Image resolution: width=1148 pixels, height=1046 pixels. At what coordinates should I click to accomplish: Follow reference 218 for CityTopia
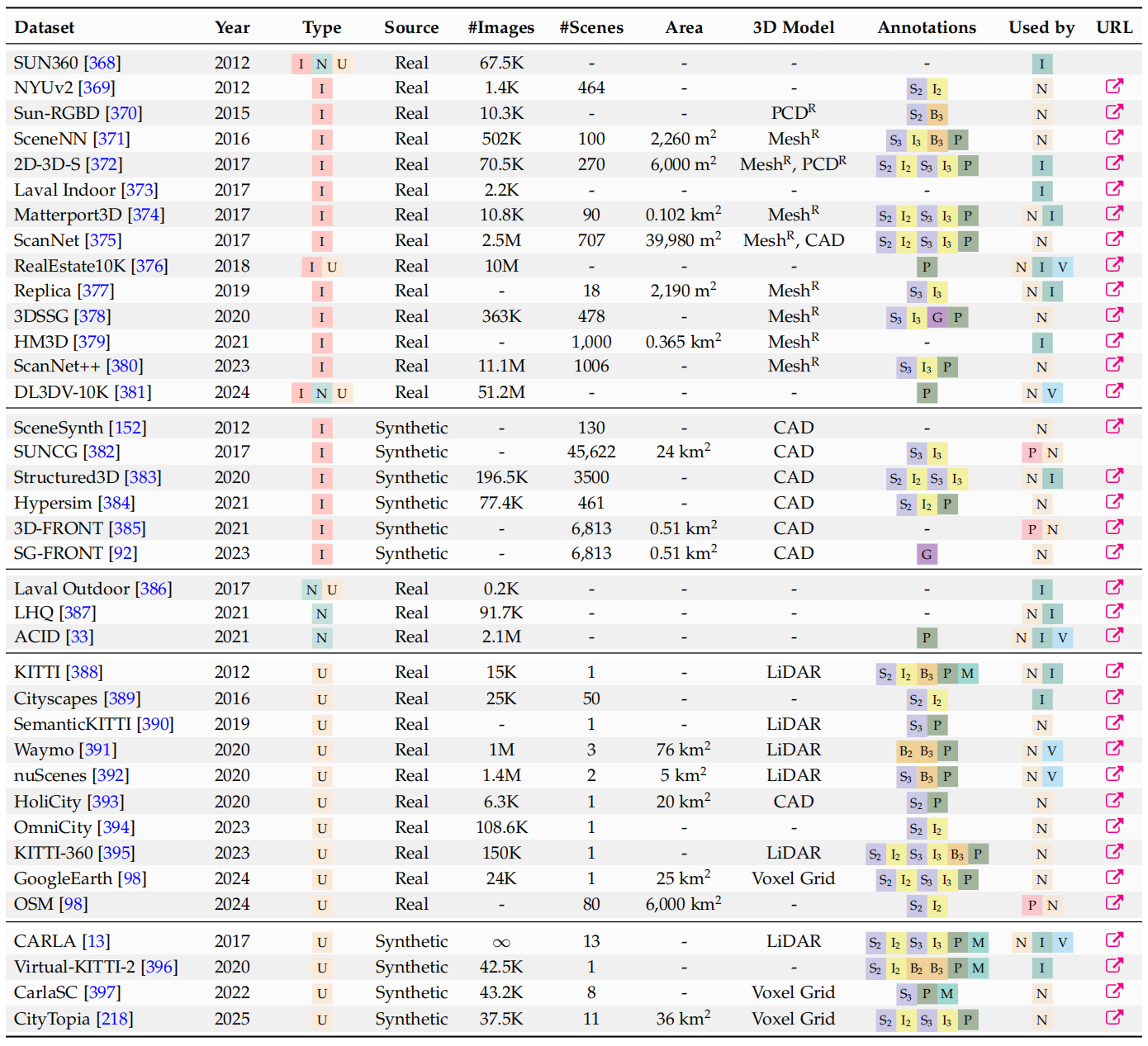point(115,1019)
